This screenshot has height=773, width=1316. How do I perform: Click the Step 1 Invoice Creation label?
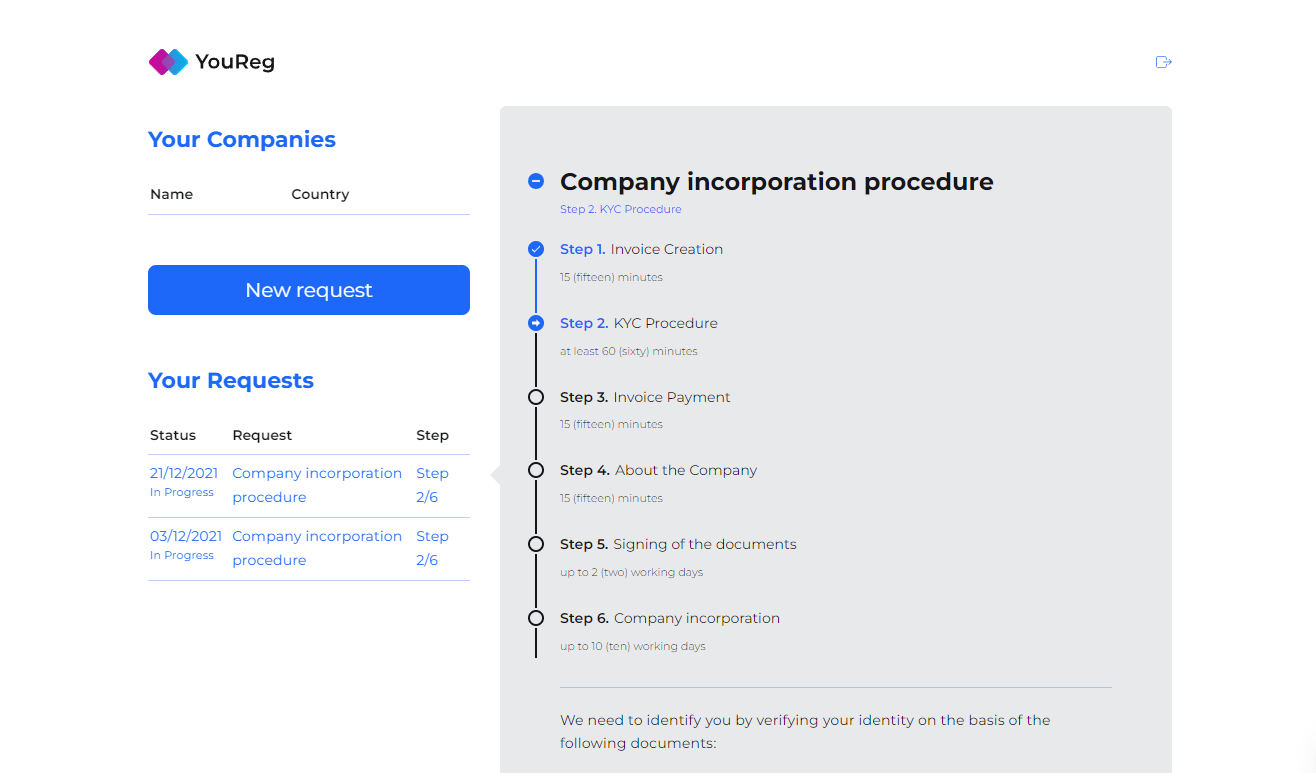coord(641,249)
